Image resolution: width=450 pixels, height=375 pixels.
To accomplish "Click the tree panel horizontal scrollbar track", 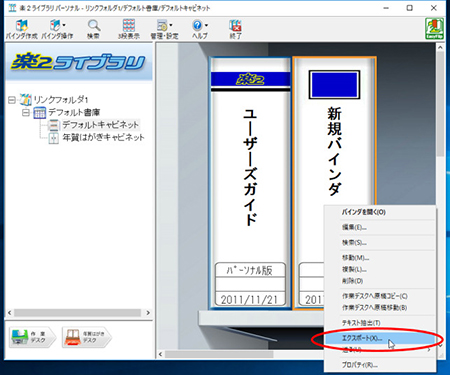I will pyautogui.click(x=79, y=313).
